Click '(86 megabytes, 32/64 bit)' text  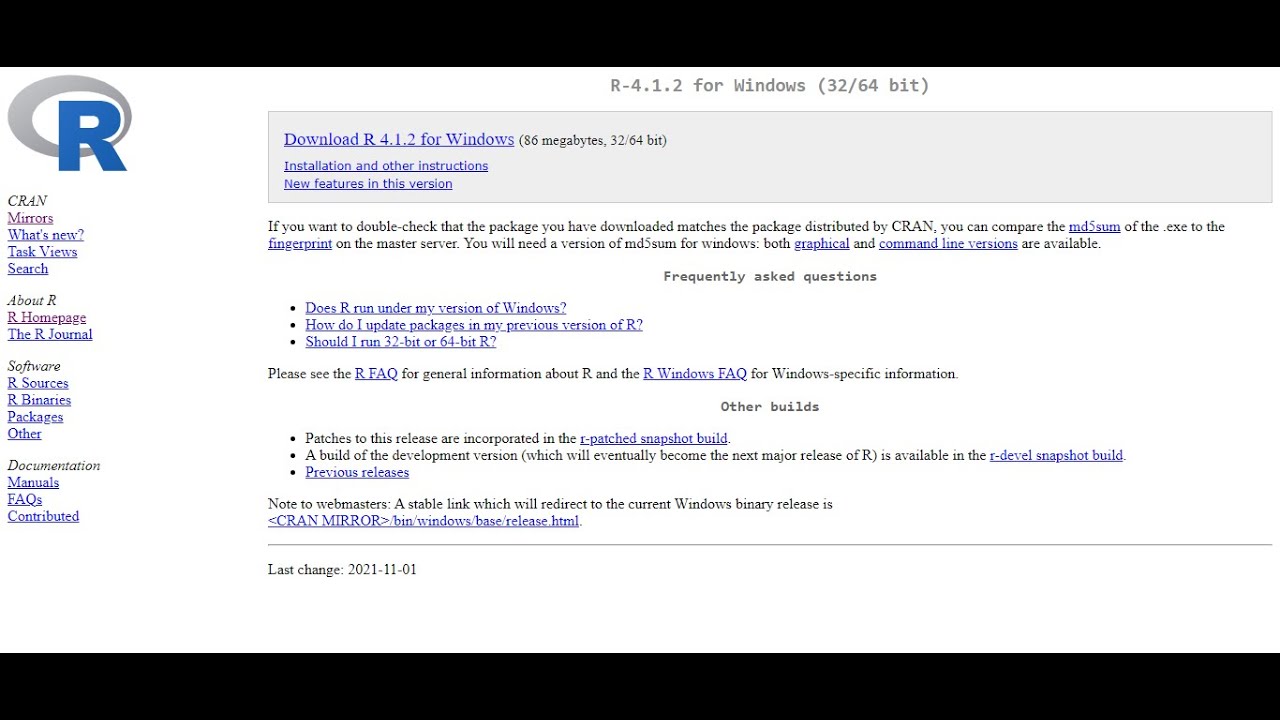click(593, 141)
